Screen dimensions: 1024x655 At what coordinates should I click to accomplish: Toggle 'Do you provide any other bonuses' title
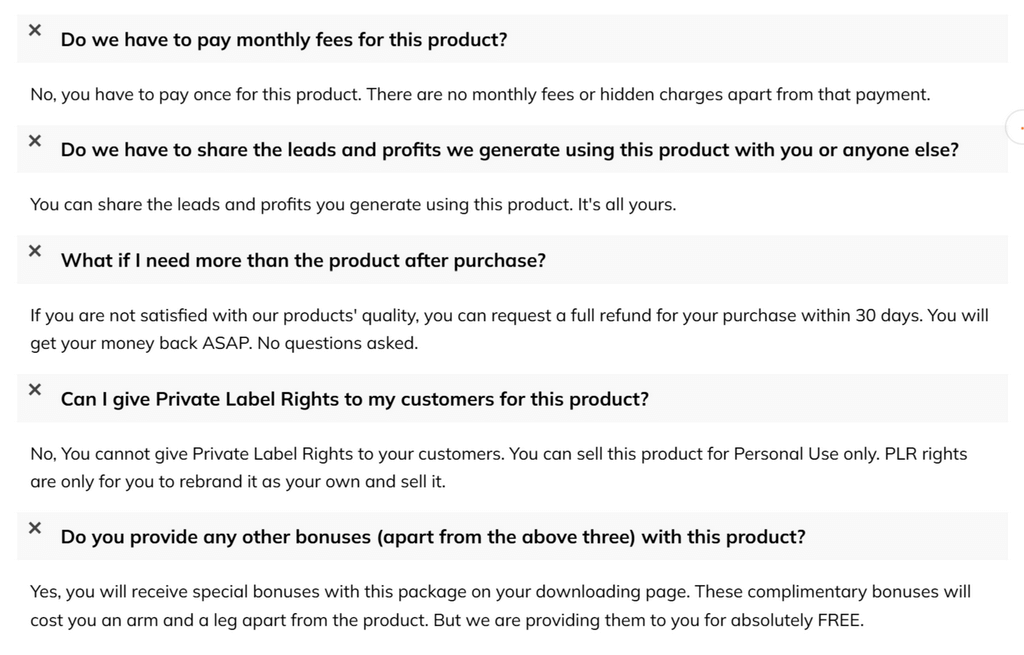pos(432,537)
